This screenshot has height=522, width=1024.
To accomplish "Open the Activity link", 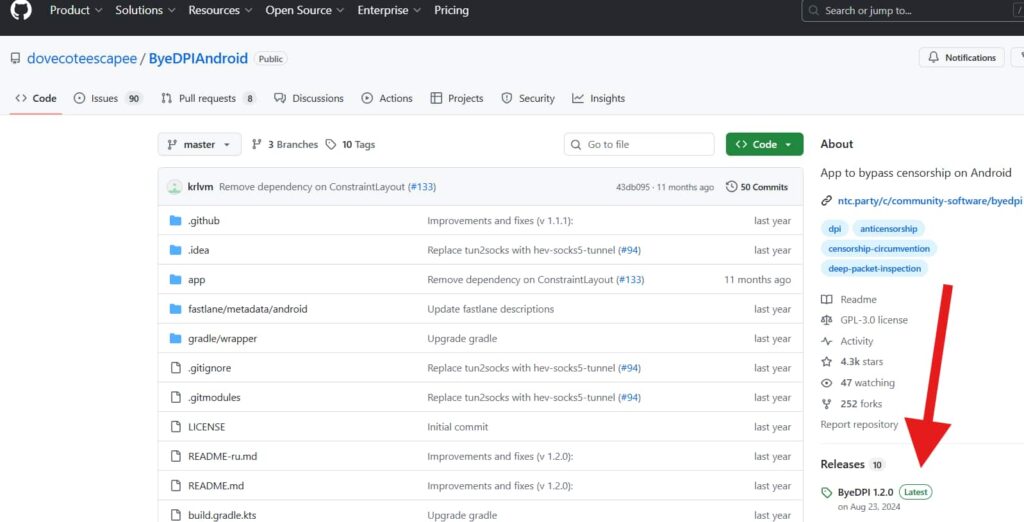I will tap(848, 341).
